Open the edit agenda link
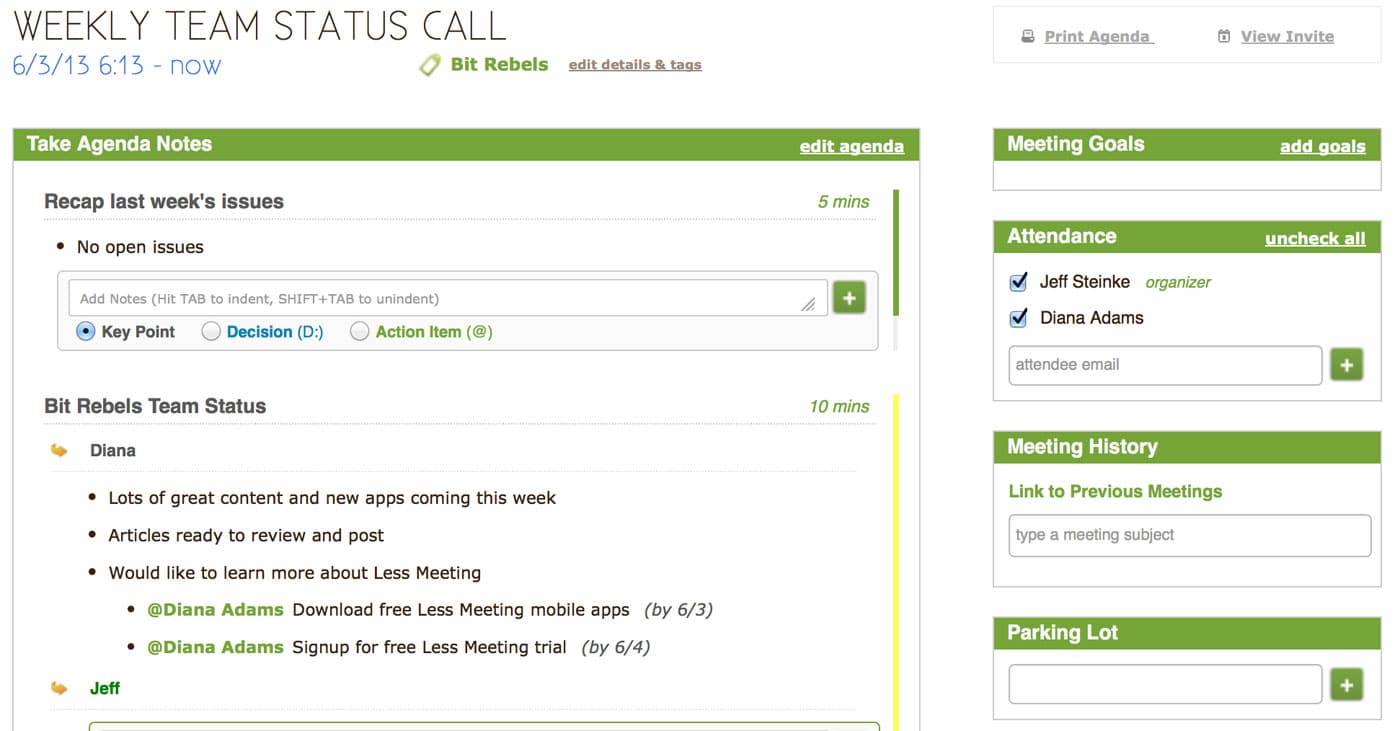The height and width of the screenshot is (731, 1400). point(851,147)
